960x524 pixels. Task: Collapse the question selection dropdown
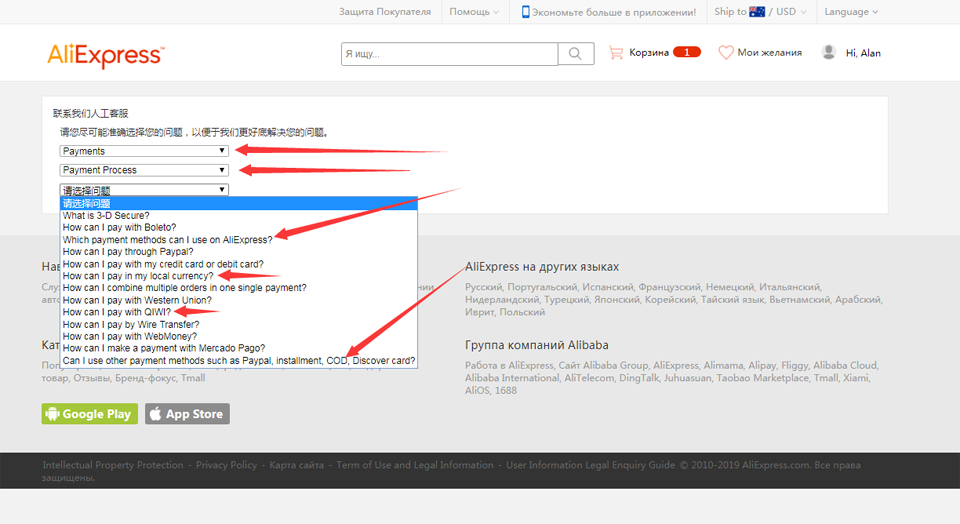click(144, 190)
